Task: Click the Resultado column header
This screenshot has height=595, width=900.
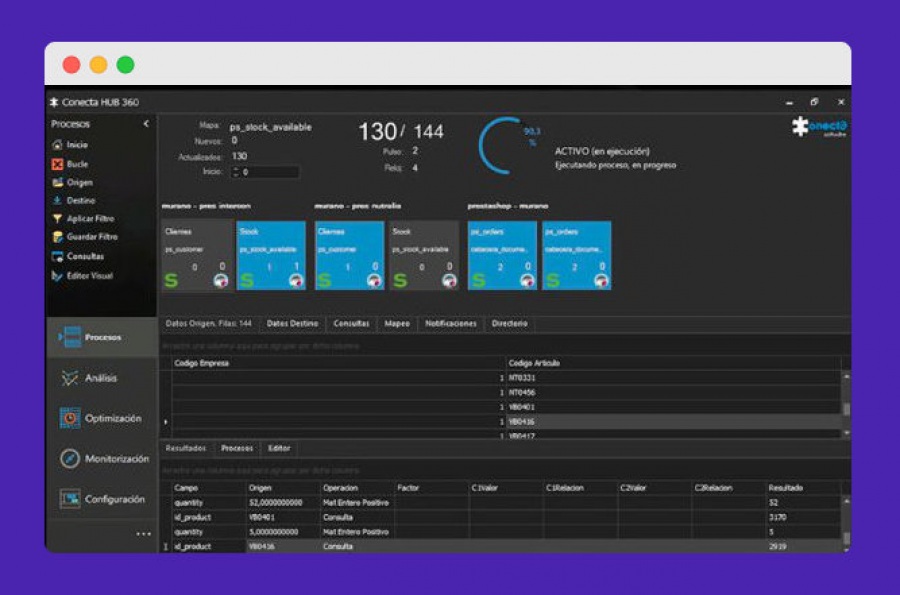Action: coord(804,488)
